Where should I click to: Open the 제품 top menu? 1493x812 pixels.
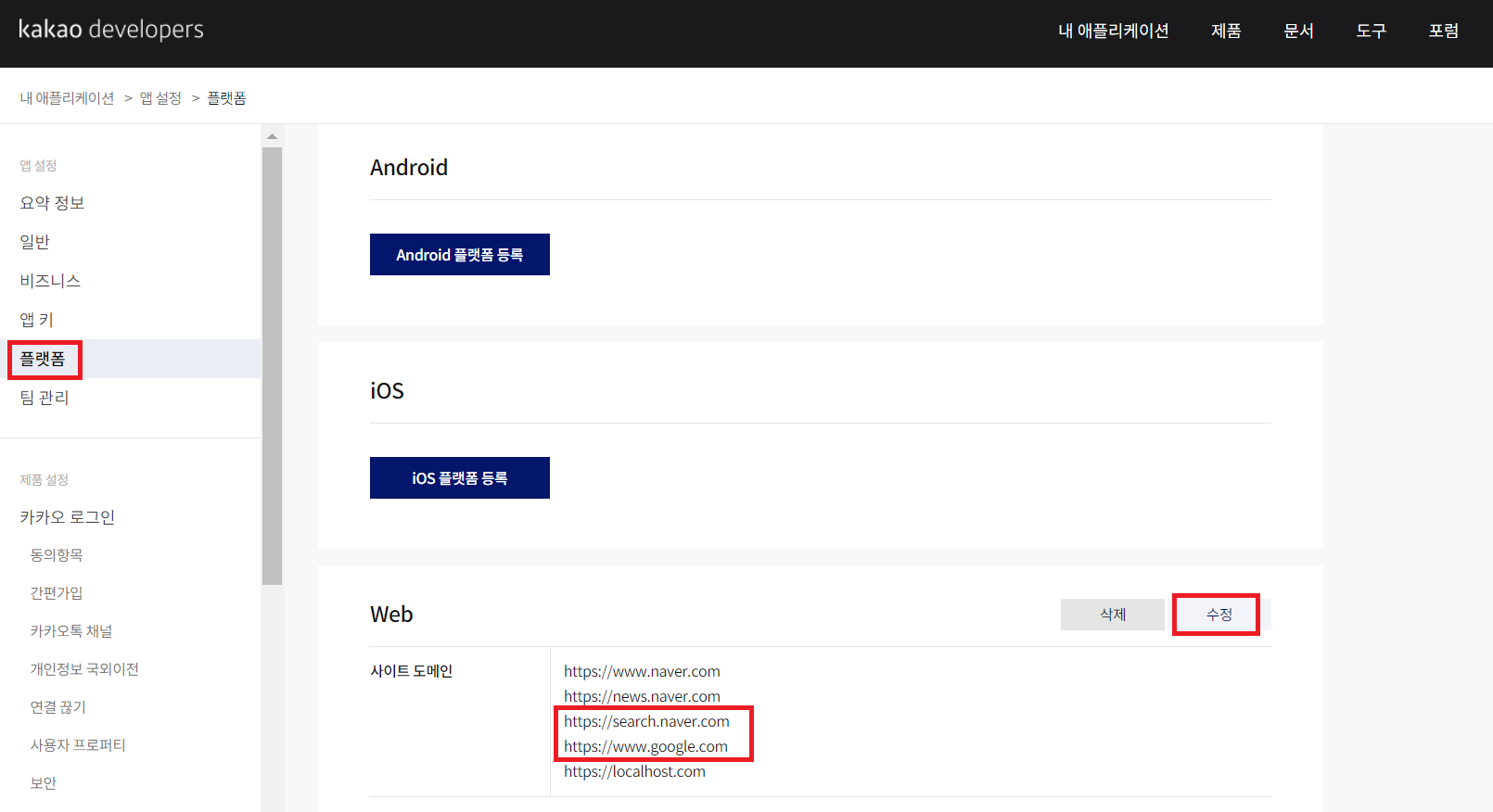click(x=1226, y=31)
